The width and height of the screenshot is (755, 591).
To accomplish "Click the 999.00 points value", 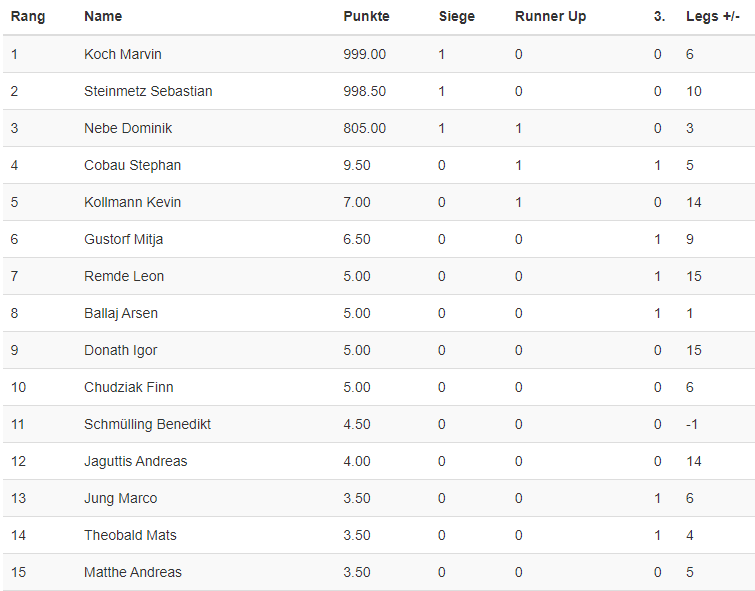I will pos(364,54).
